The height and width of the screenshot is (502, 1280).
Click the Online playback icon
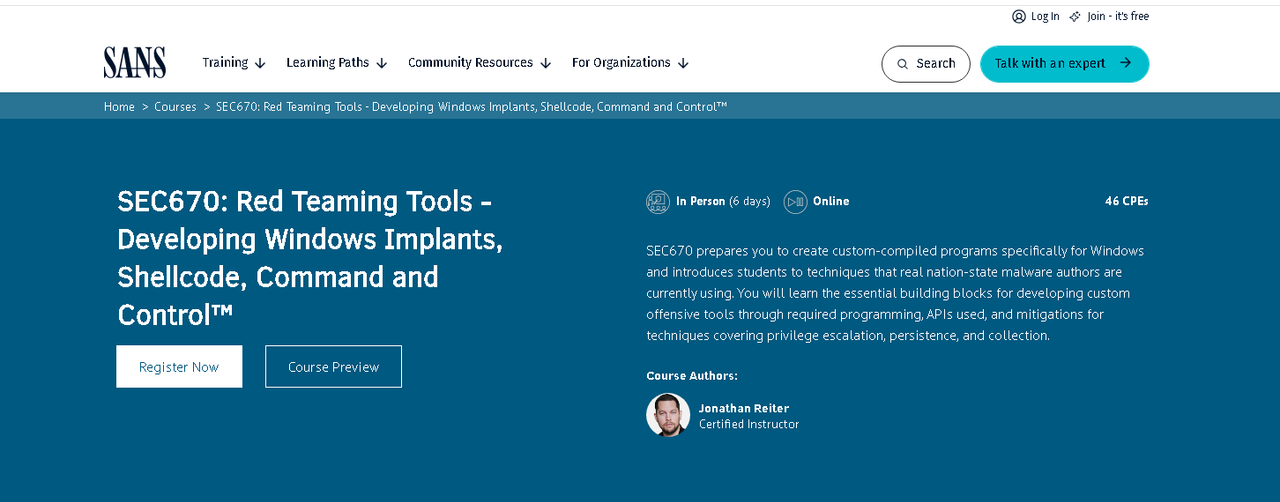[x=795, y=201]
